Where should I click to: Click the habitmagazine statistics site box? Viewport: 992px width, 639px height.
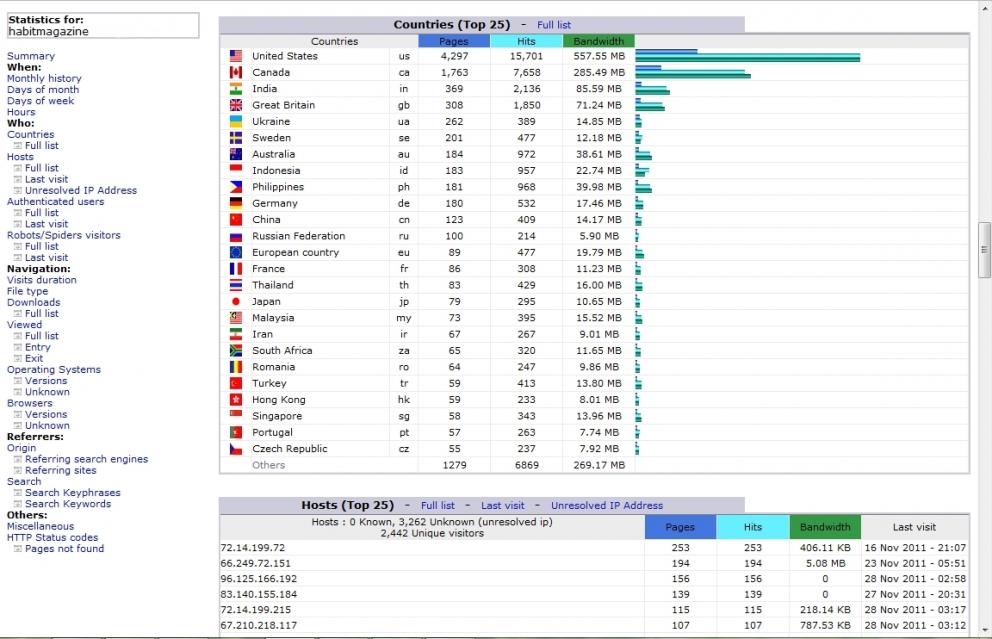coord(102,25)
